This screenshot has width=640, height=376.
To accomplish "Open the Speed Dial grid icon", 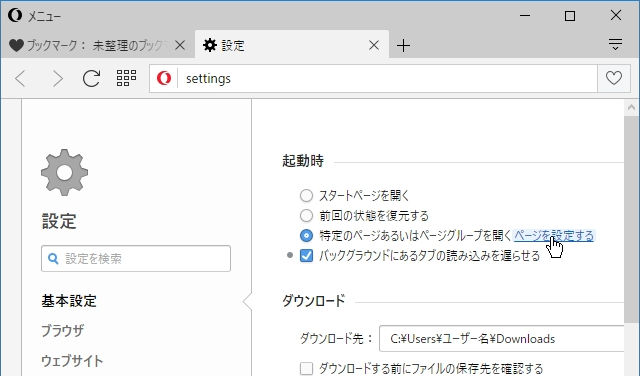I will (126, 78).
